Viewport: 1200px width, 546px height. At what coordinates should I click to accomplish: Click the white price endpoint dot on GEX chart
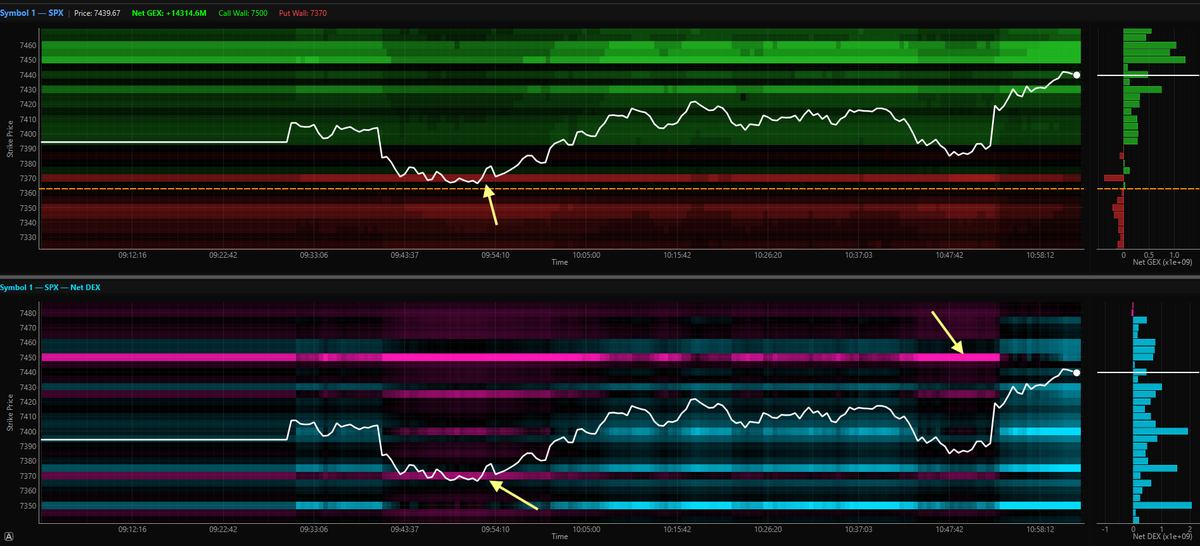(1077, 75)
